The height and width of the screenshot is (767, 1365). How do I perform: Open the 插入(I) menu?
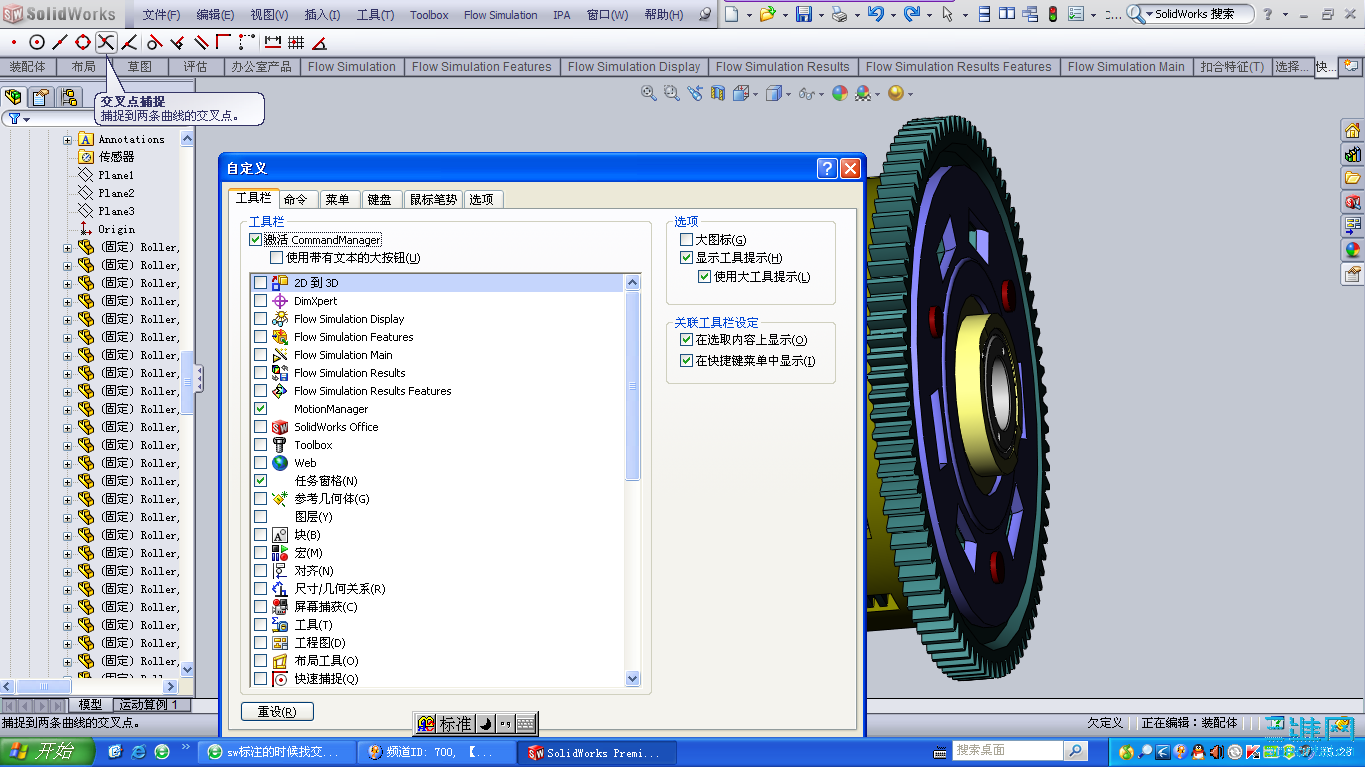tap(322, 15)
